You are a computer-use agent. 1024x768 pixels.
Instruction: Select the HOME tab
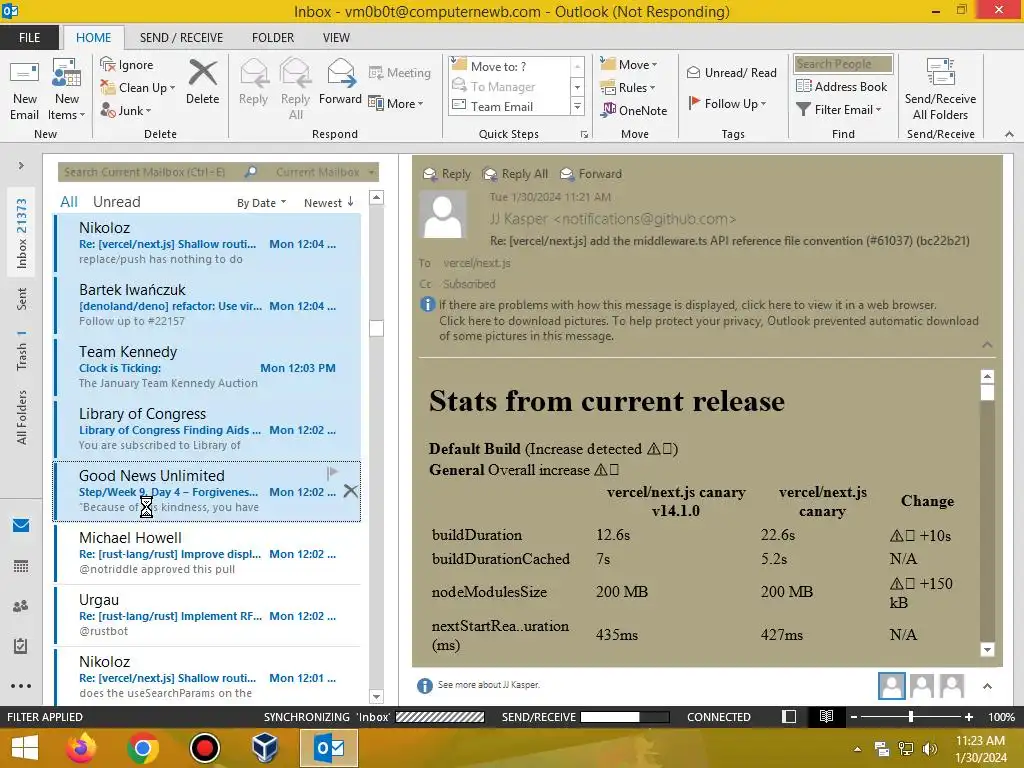click(93, 37)
